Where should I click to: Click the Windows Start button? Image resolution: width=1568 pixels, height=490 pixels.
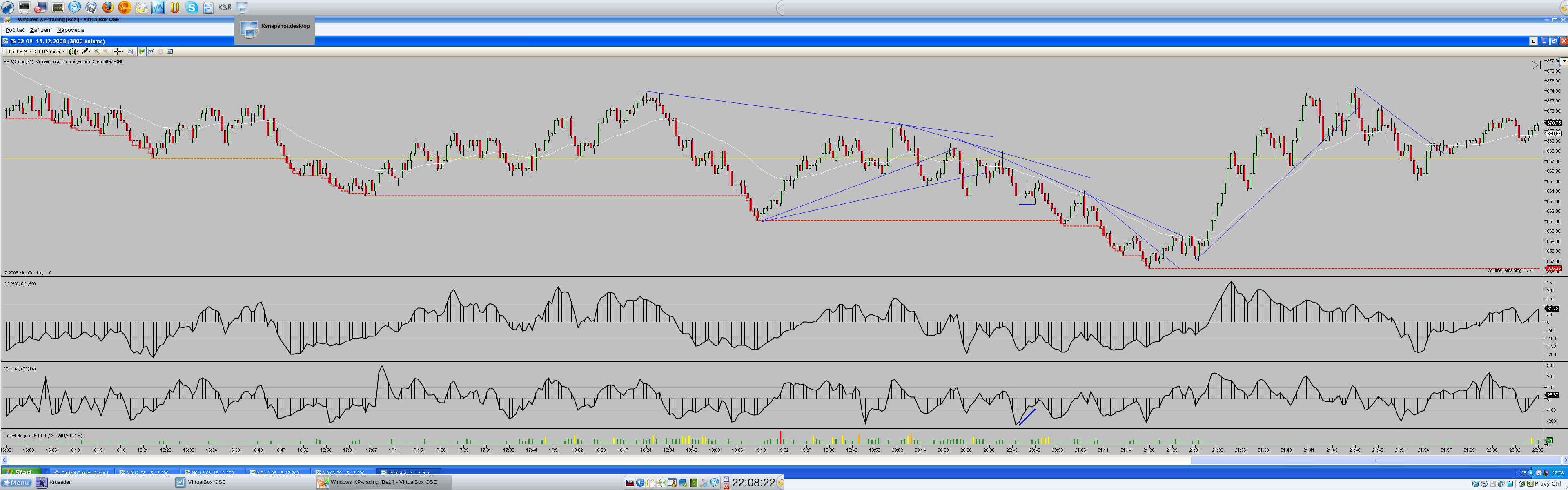coord(21,472)
